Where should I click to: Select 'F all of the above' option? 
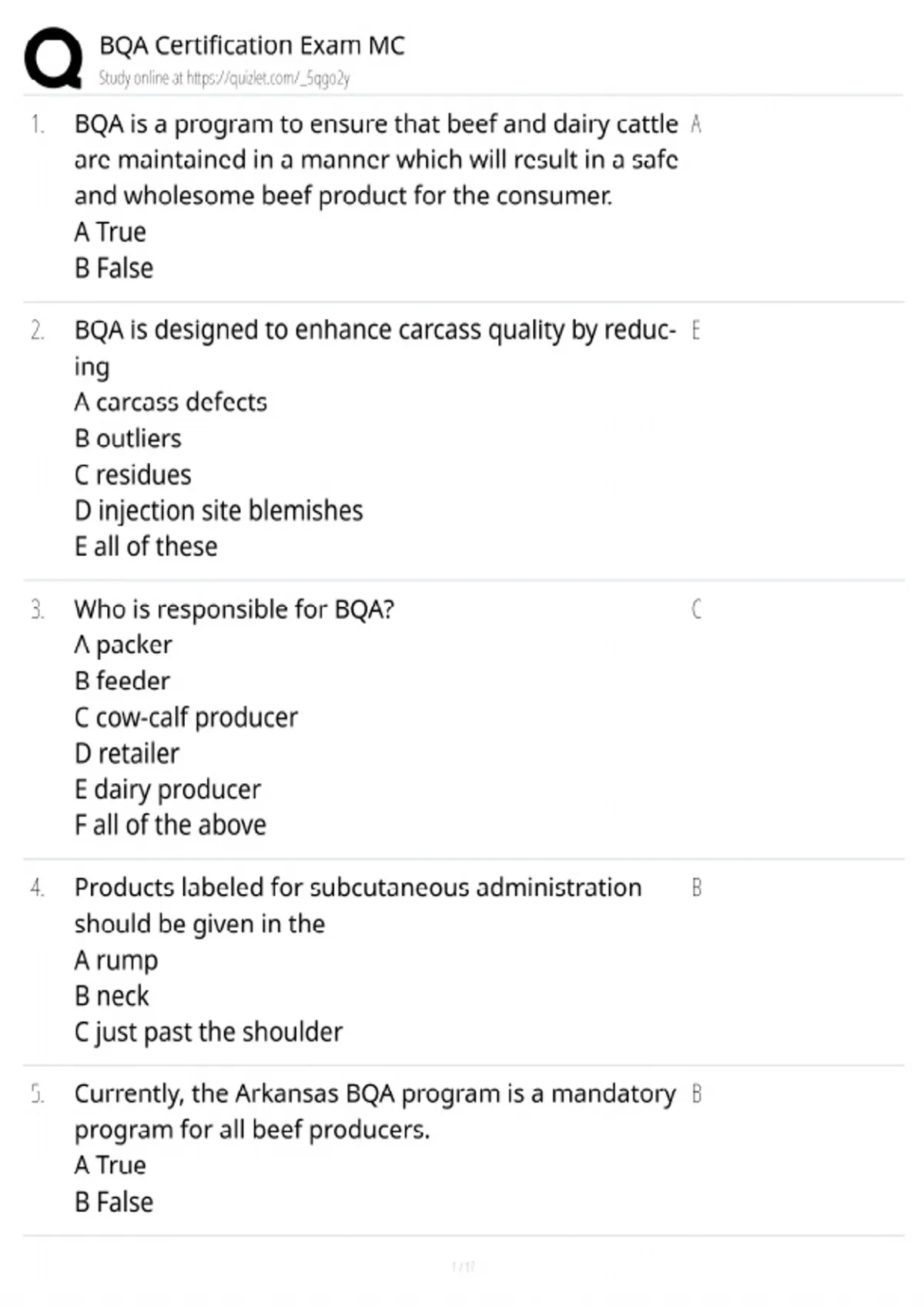(170, 825)
